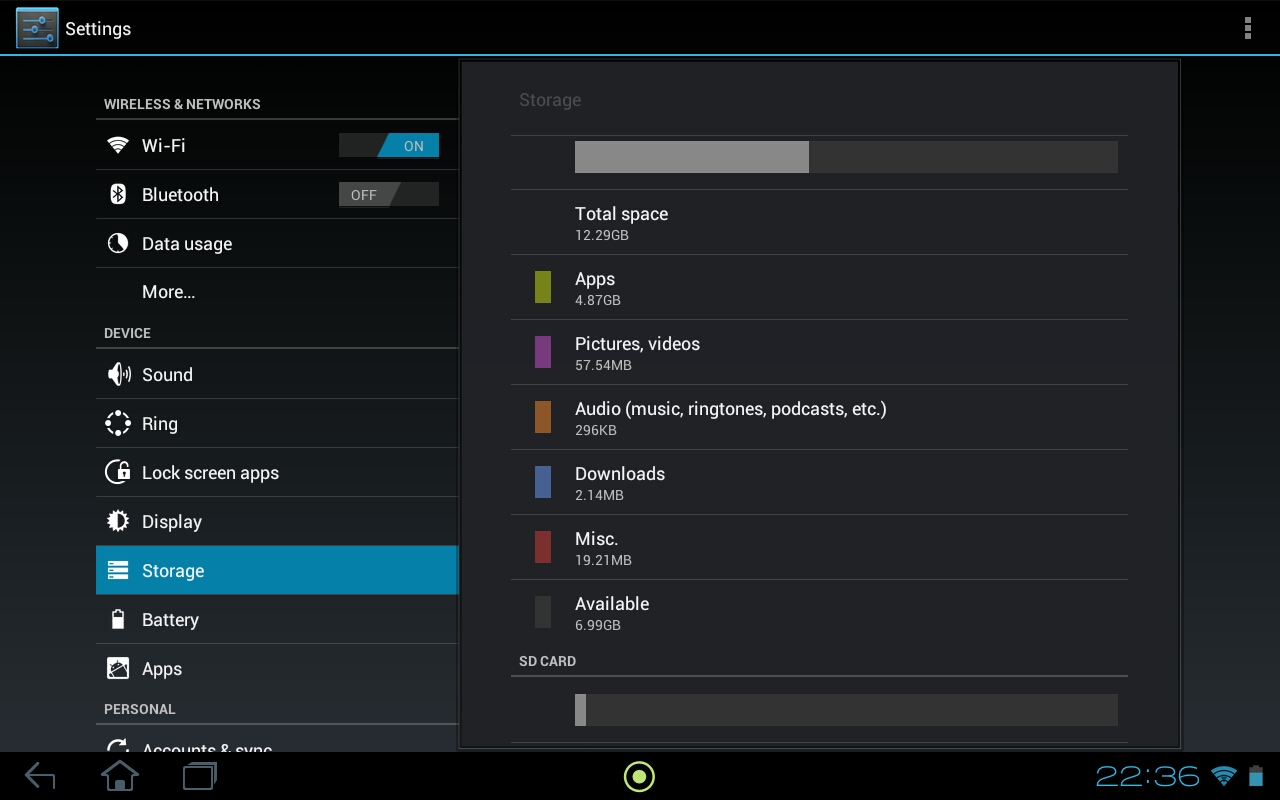
Task: Open Pictures, videos storage entry
Action: pos(819,352)
